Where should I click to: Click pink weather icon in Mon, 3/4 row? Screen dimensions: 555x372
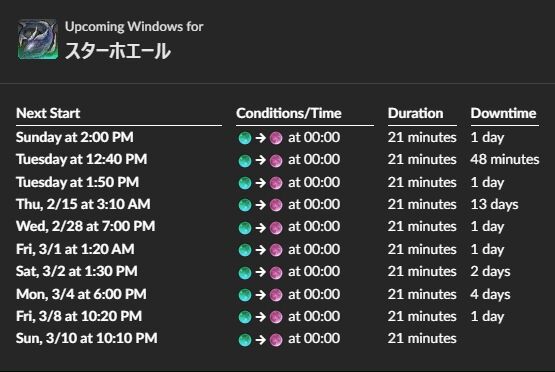[x=276, y=295]
